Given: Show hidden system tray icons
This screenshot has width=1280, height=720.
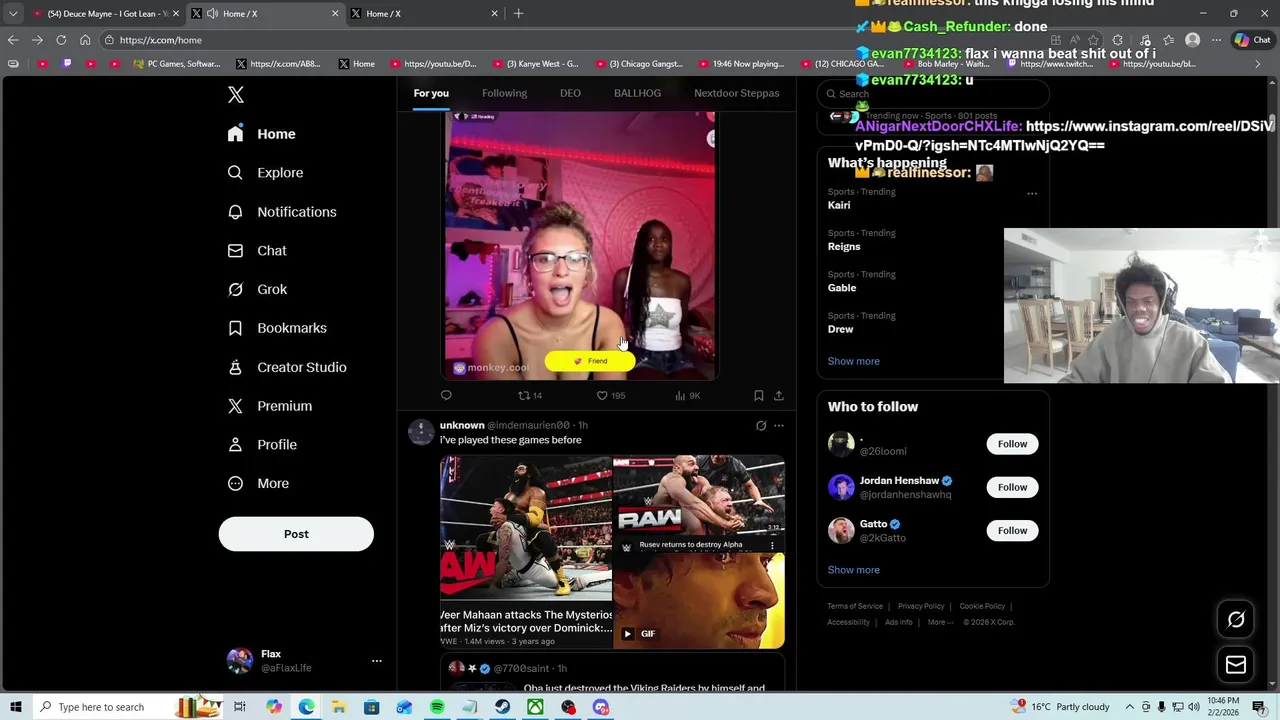Looking at the screenshot, I should pyautogui.click(x=1129, y=707).
